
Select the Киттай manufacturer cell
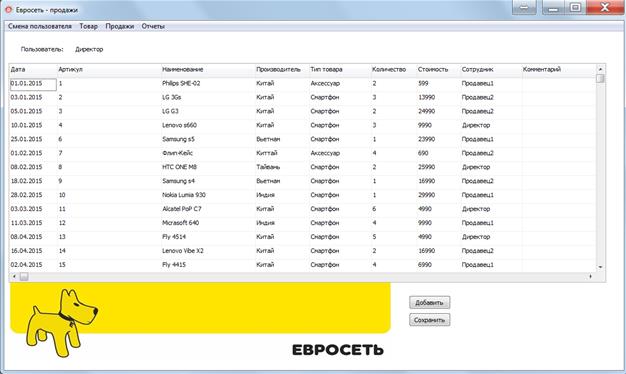282,153
